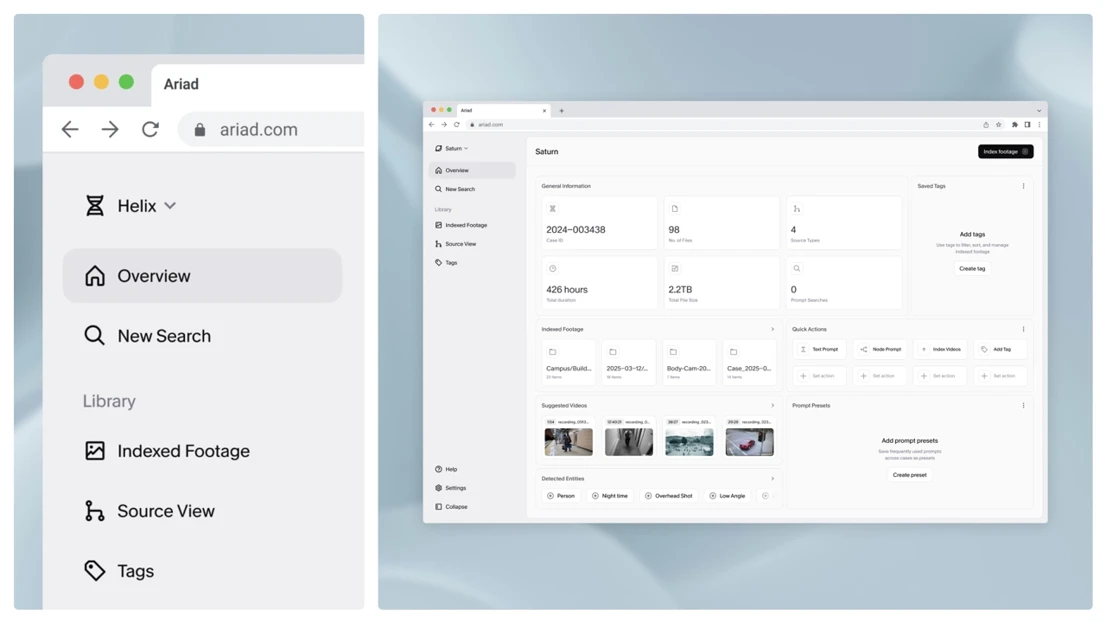Collapse the sidebar using the Collapse control
1106x622 pixels.
pyautogui.click(x=451, y=507)
